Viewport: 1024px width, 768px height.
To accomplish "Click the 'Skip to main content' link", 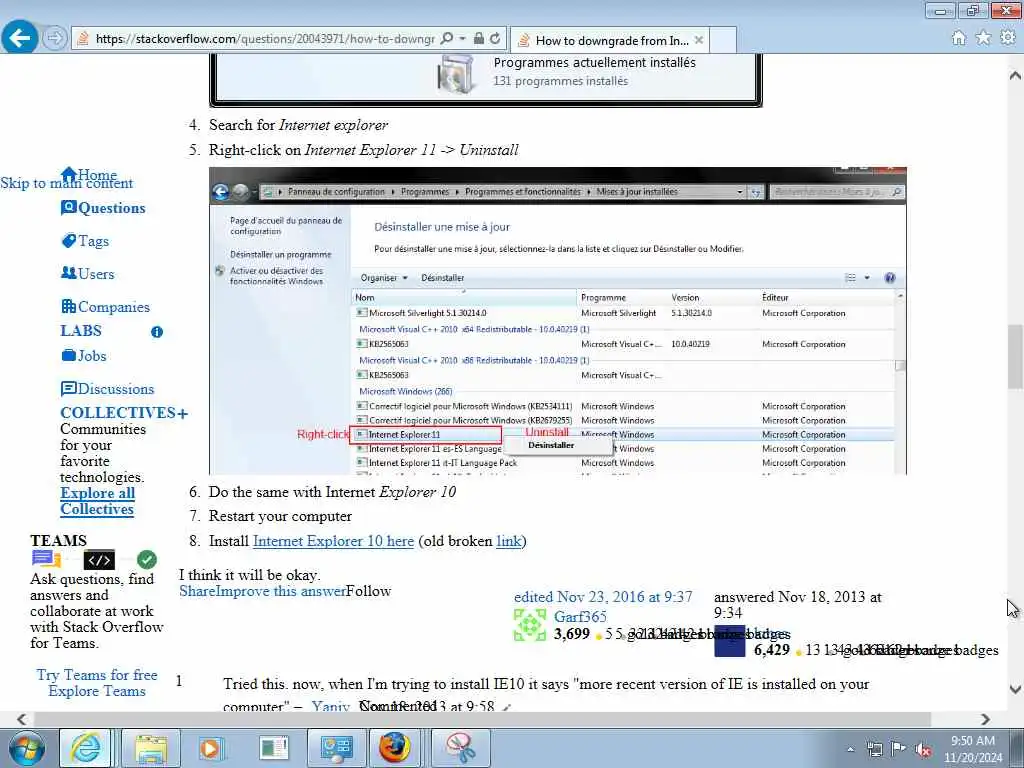I will coord(67,183).
